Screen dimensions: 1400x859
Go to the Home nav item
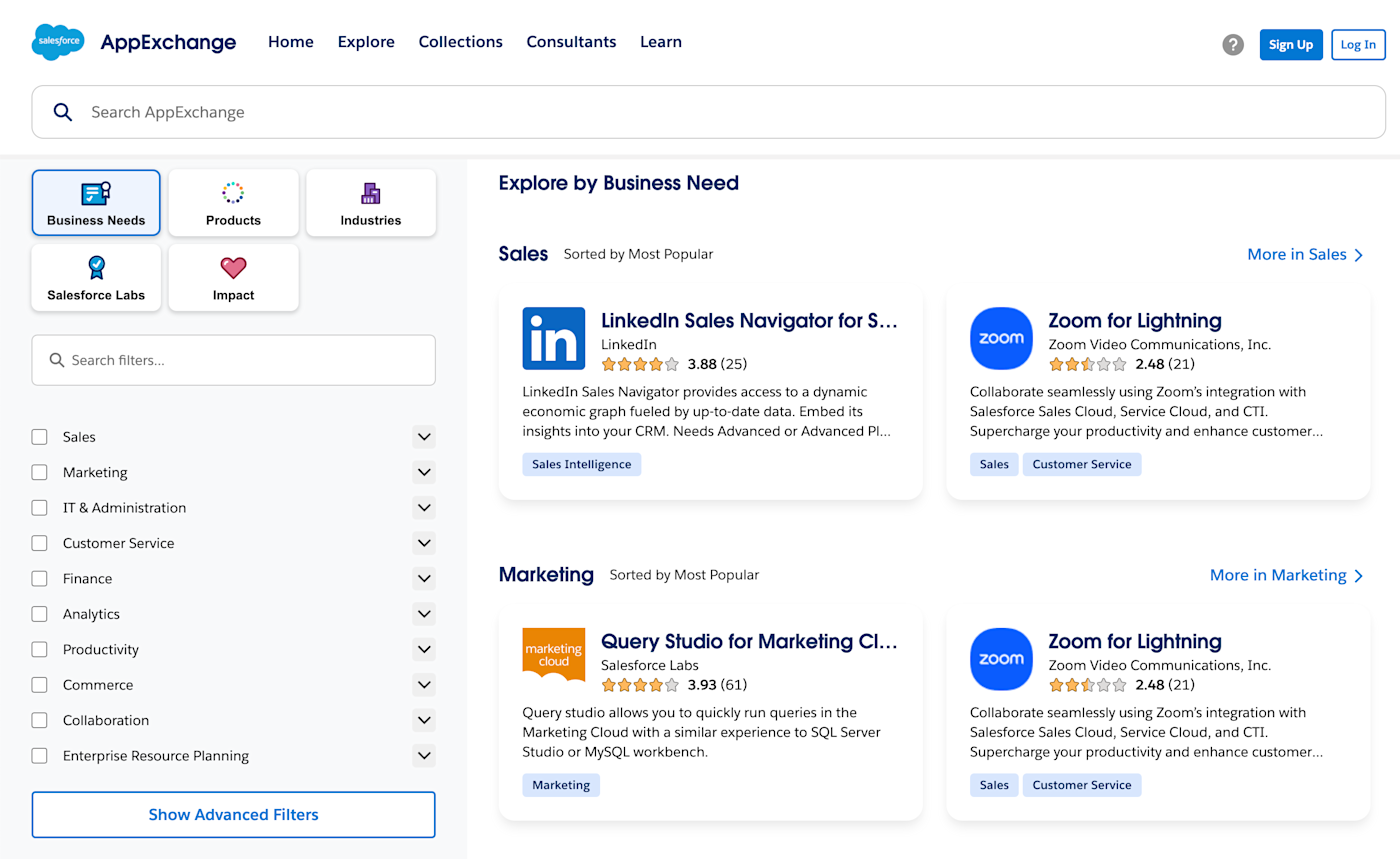291,42
